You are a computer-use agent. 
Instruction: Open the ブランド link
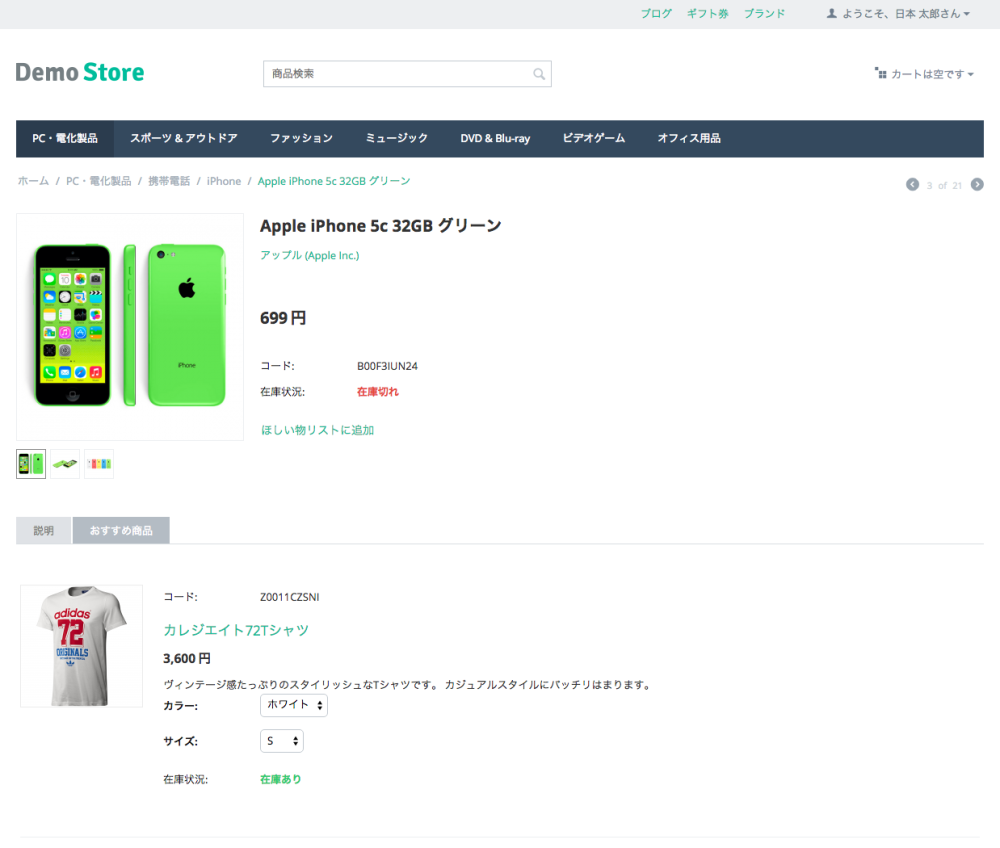(764, 13)
